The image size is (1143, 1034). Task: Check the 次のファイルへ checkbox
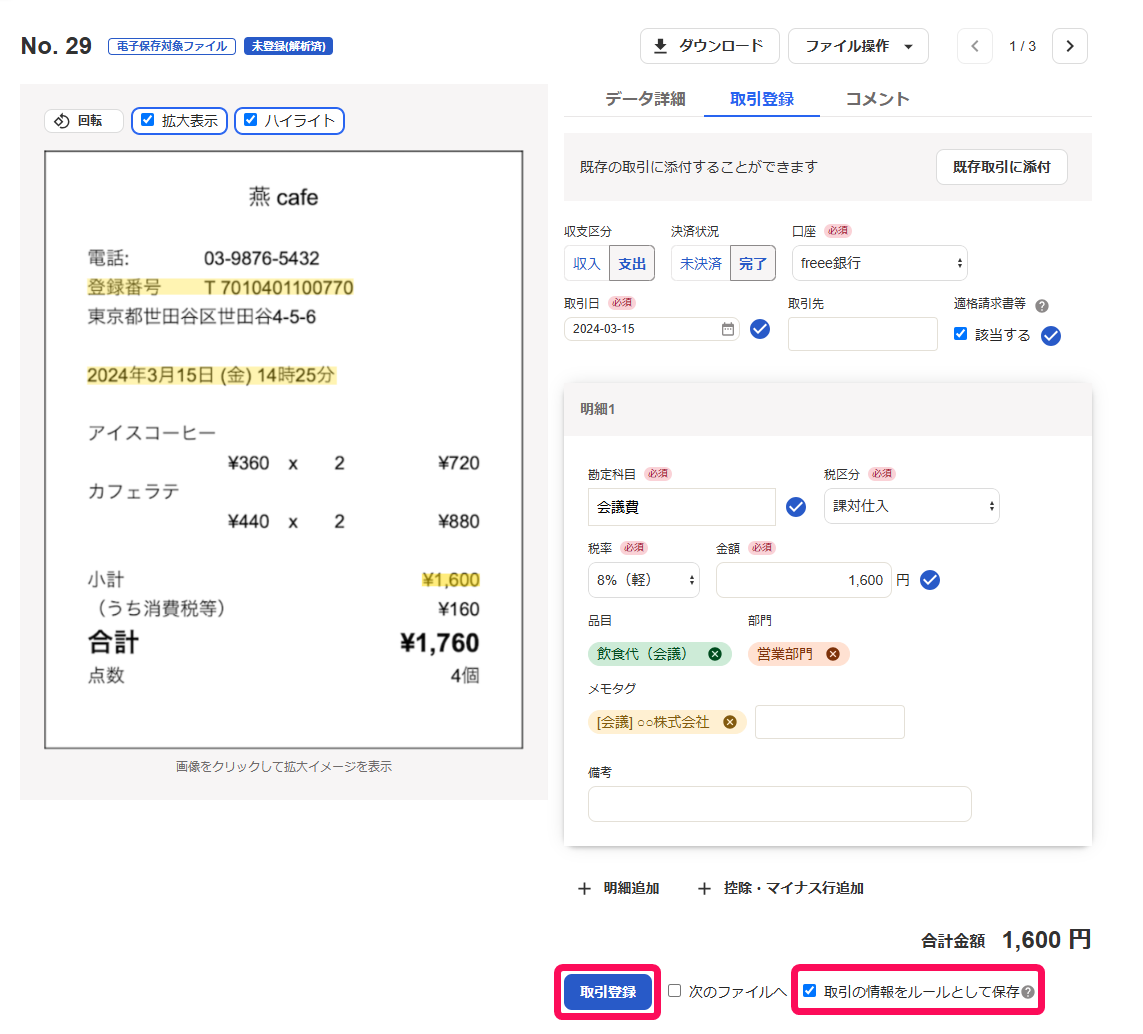pos(674,990)
